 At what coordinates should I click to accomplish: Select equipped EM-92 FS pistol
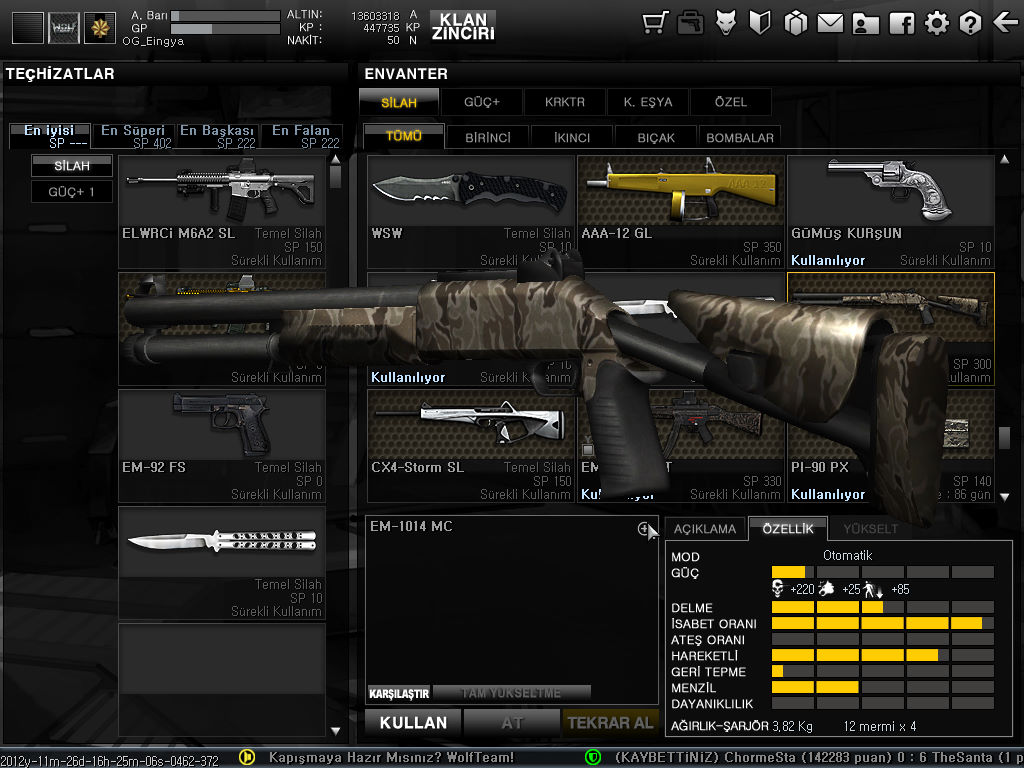coord(222,446)
